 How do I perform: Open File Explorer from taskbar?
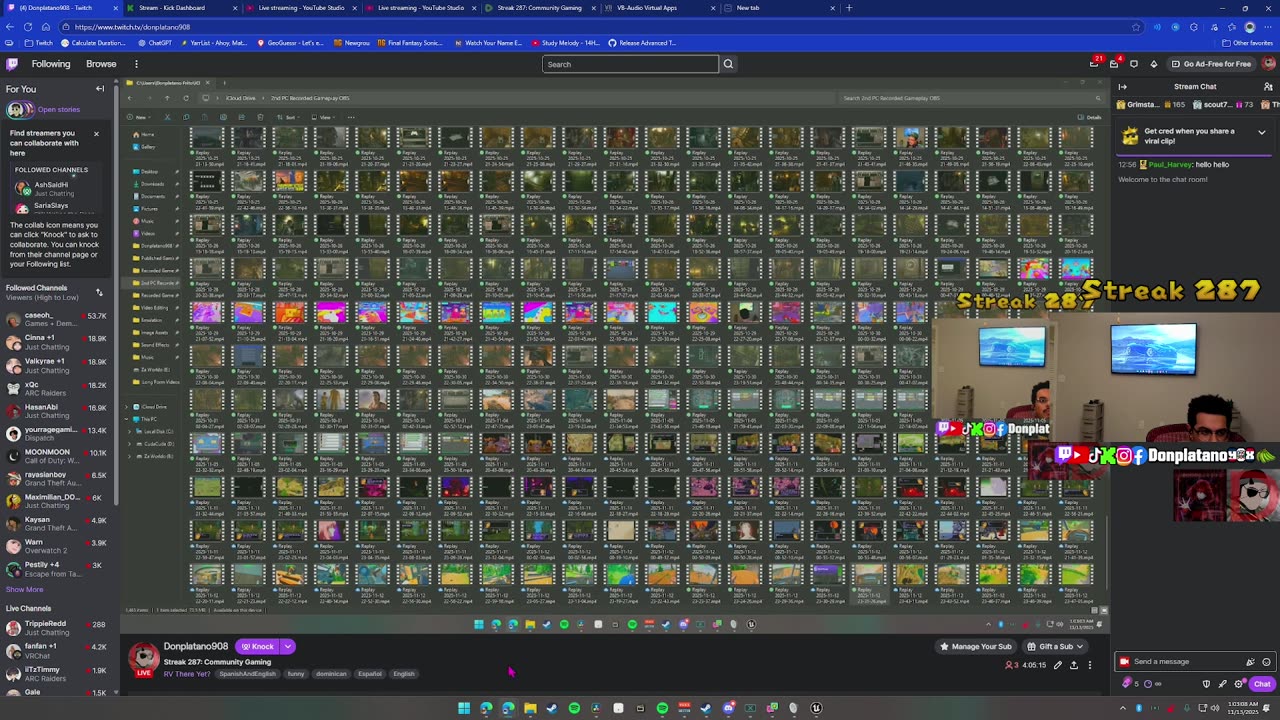pyautogui.click(x=530, y=708)
